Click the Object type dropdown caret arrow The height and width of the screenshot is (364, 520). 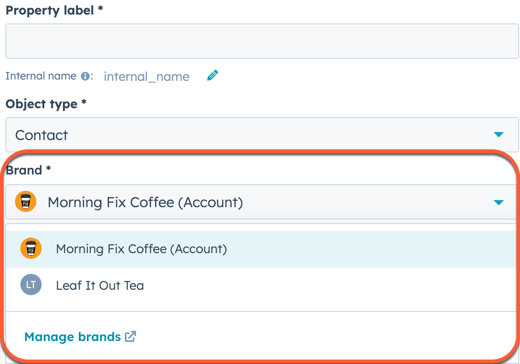(x=499, y=134)
